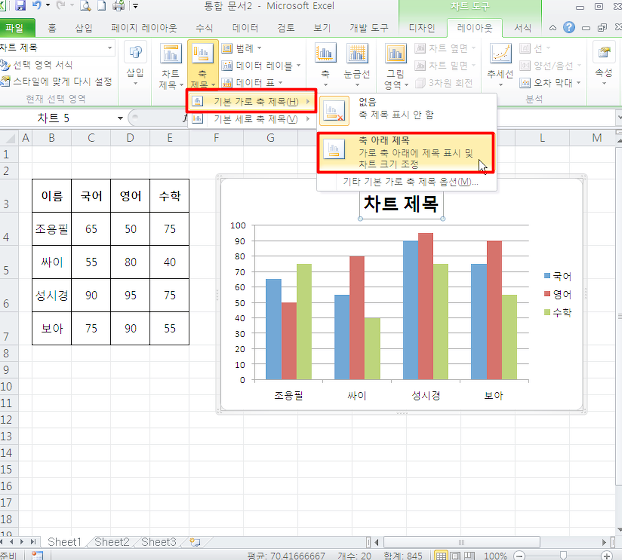Switch to the 보기 View tab
Viewport: 622px width, 560px height.
pyautogui.click(x=322, y=28)
